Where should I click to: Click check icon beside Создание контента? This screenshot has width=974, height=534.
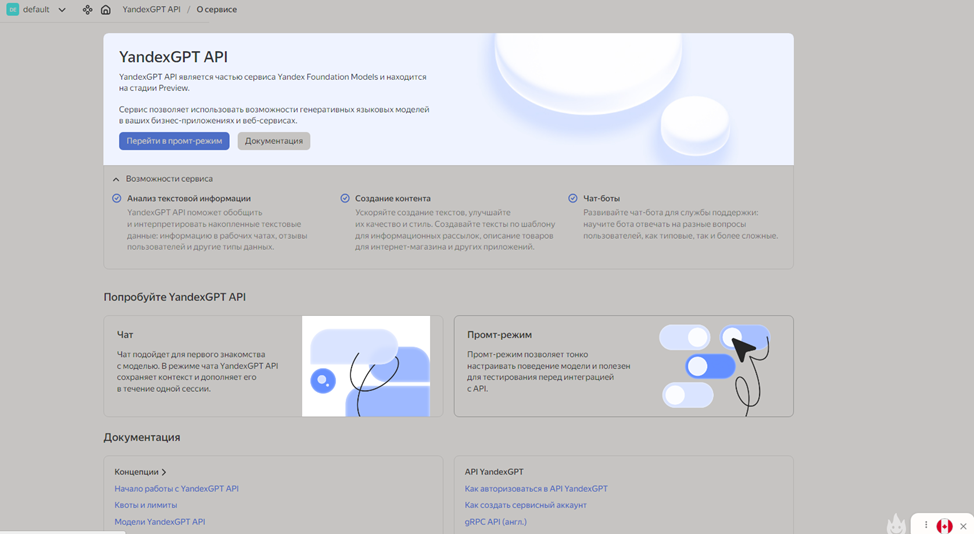pyautogui.click(x=345, y=199)
